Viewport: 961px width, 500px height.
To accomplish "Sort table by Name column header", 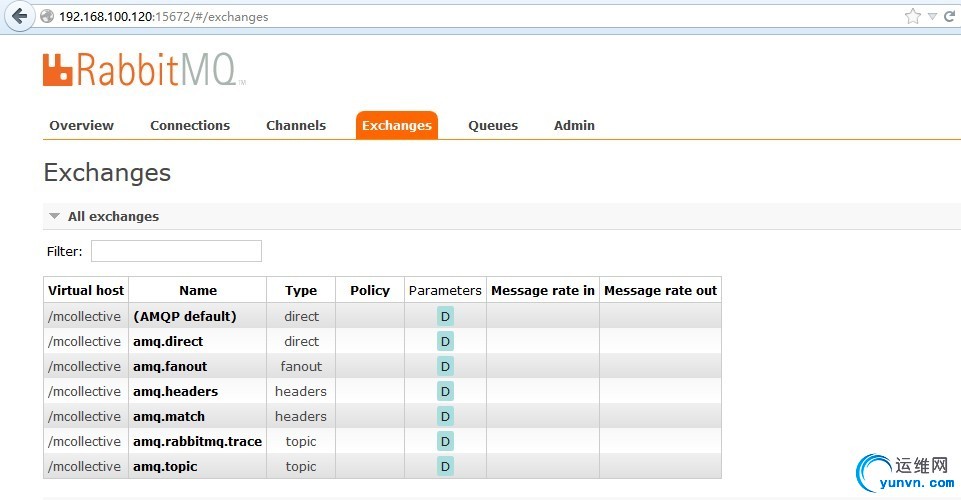I will [198, 290].
